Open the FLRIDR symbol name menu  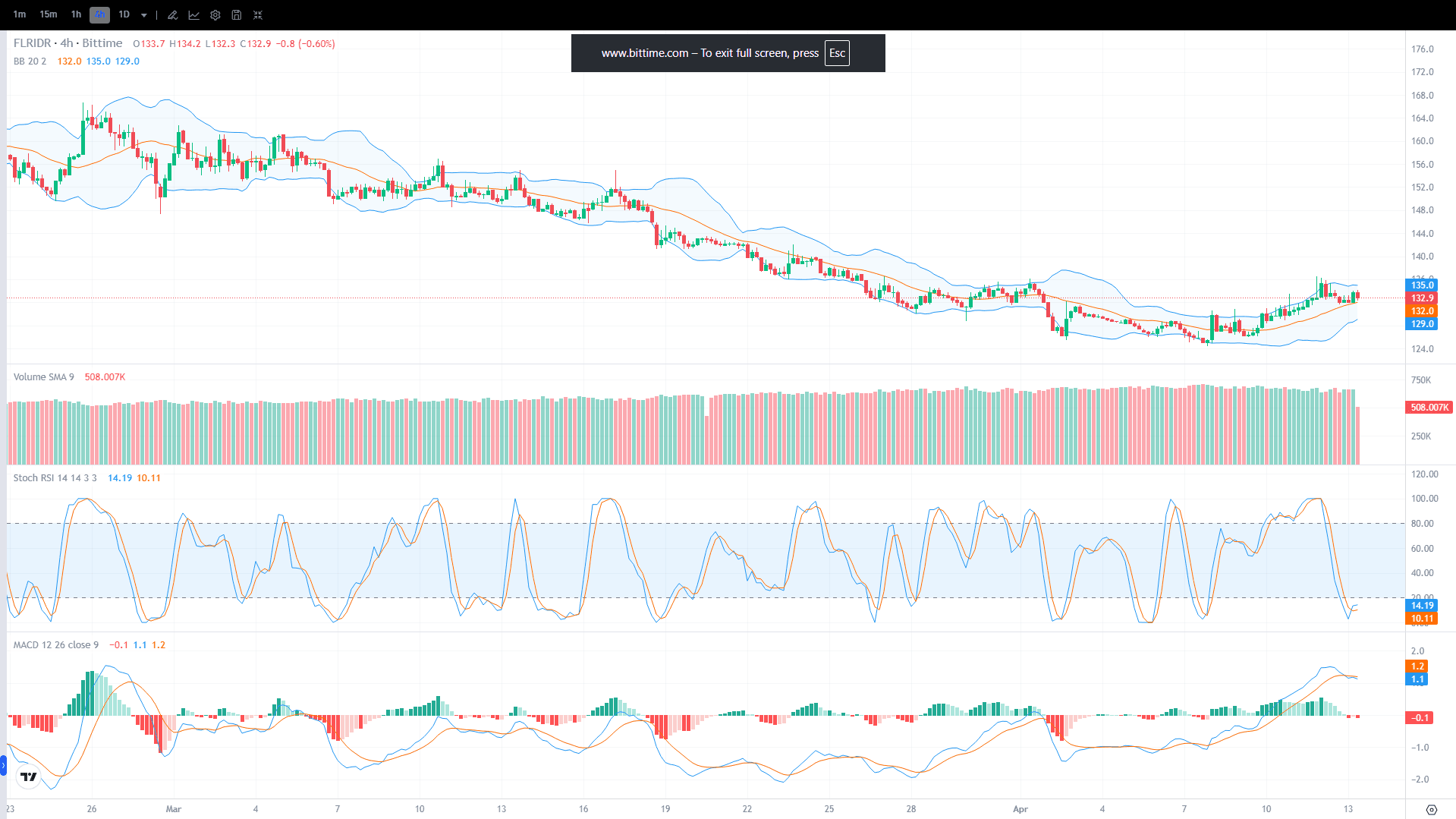33,43
